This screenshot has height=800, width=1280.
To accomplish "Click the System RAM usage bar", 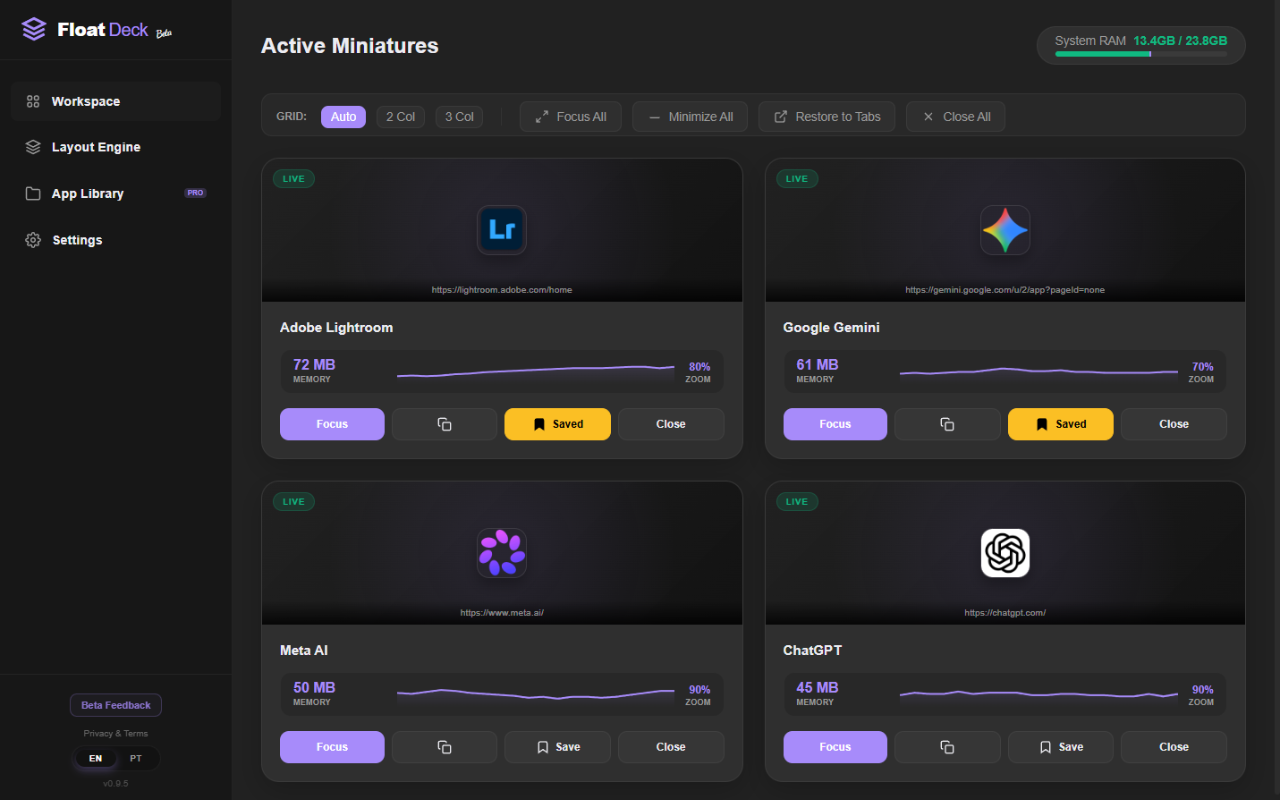I will point(1141,54).
